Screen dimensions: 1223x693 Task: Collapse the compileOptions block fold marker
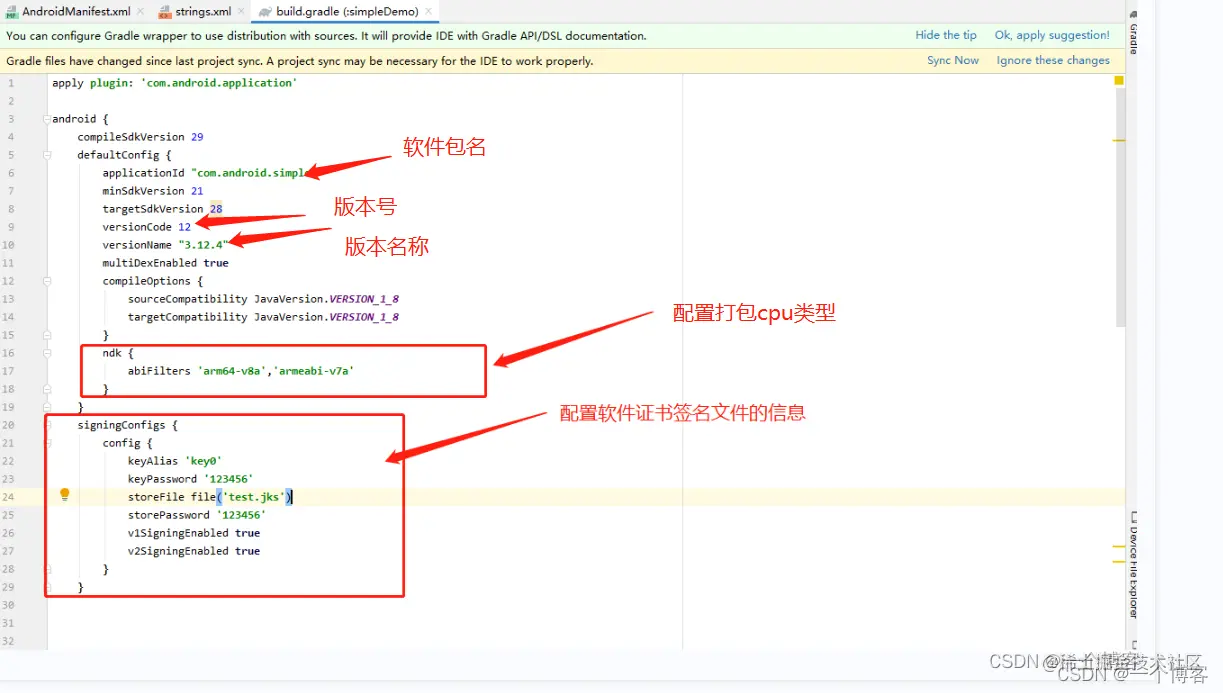pyautogui.click(x=45, y=280)
